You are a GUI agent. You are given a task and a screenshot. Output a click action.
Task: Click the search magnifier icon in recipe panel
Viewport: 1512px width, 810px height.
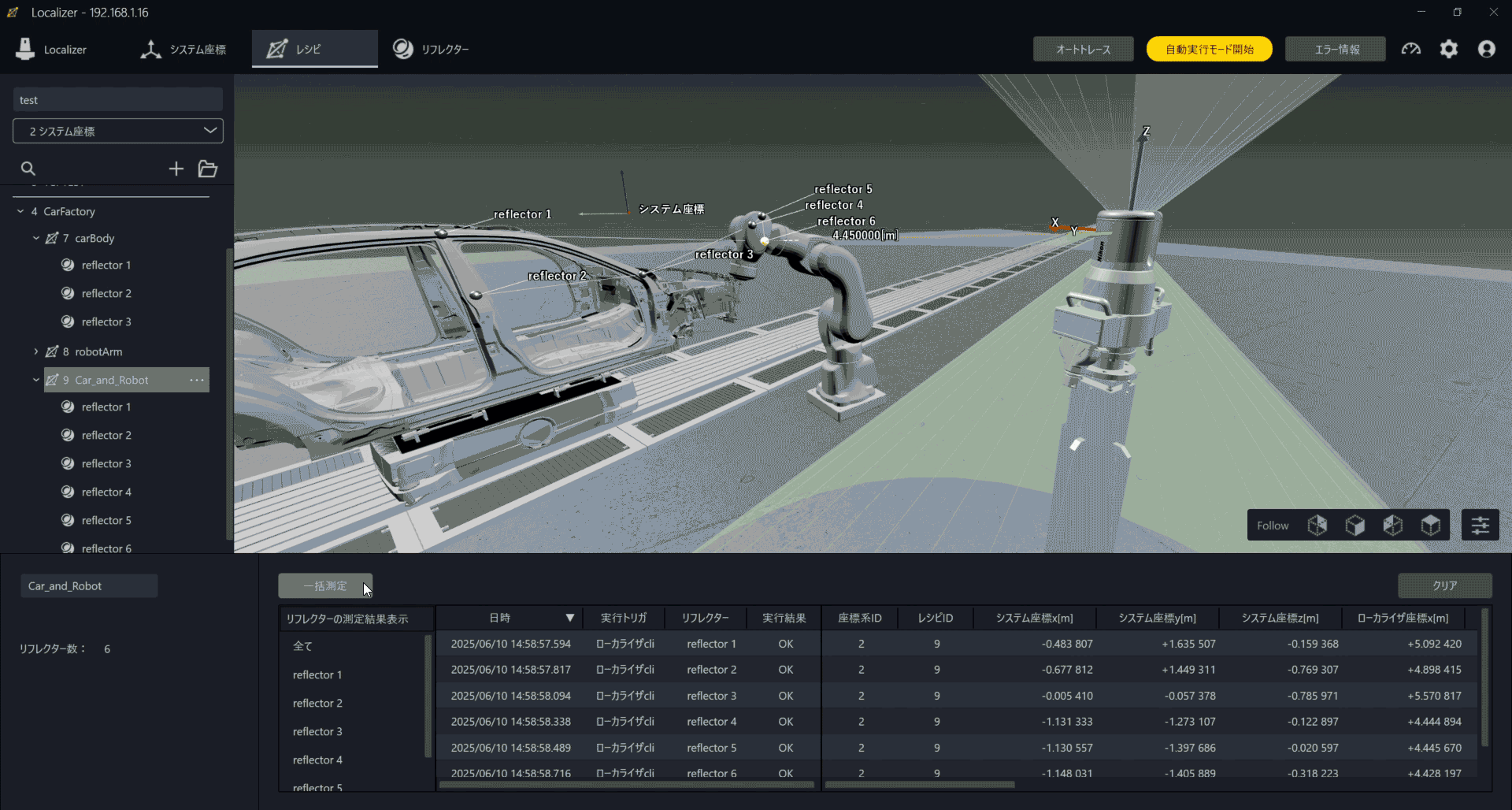point(28,169)
